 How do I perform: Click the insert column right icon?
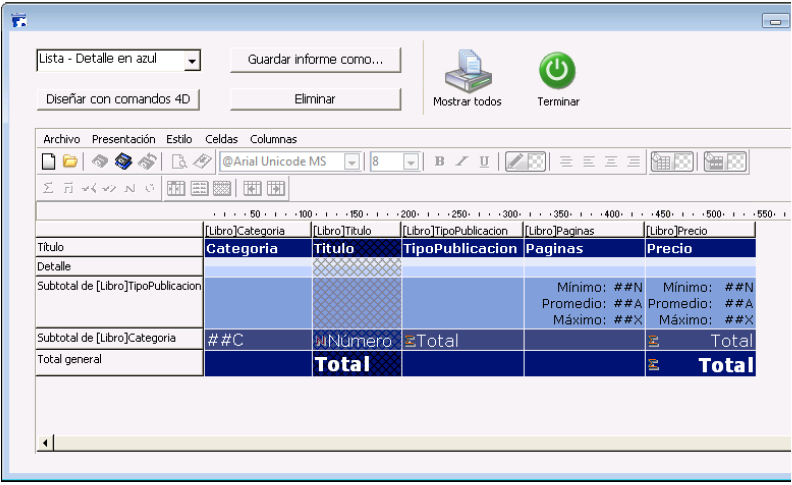coord(275,188)
